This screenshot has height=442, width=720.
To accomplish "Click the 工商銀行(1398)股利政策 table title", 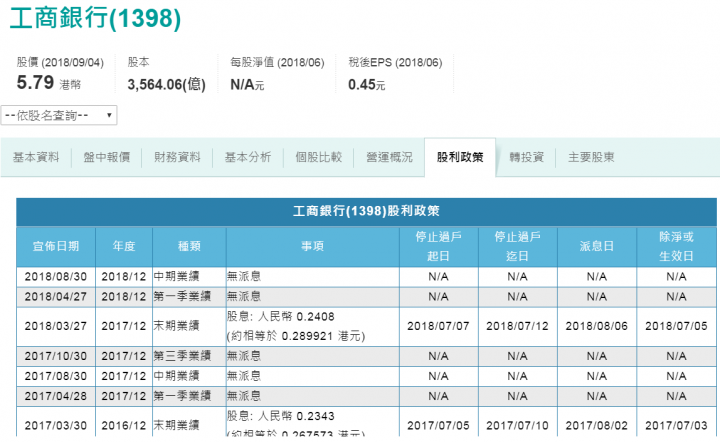I will click(366, 211).
